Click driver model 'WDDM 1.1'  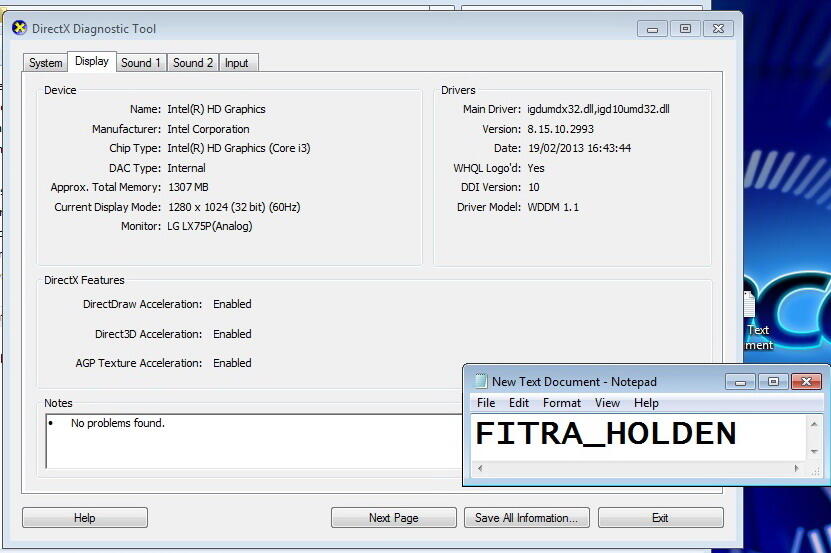[553, 207]
